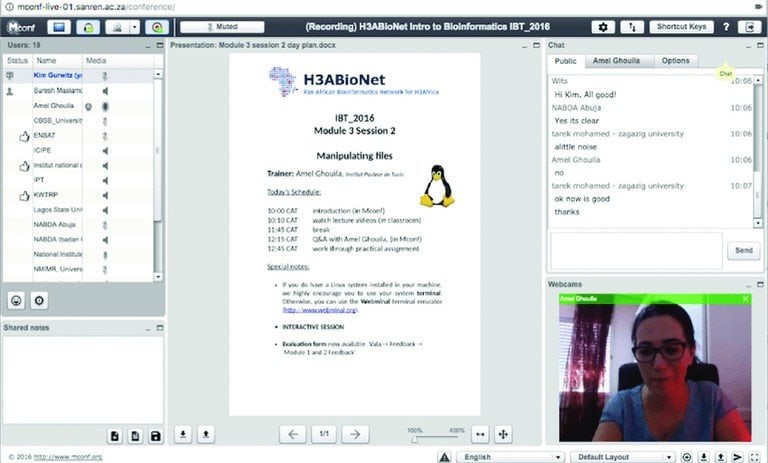Click the 1/1 slide page button
Image resolution: width=768 pixels, height=463 pixels.
[324, 434]
